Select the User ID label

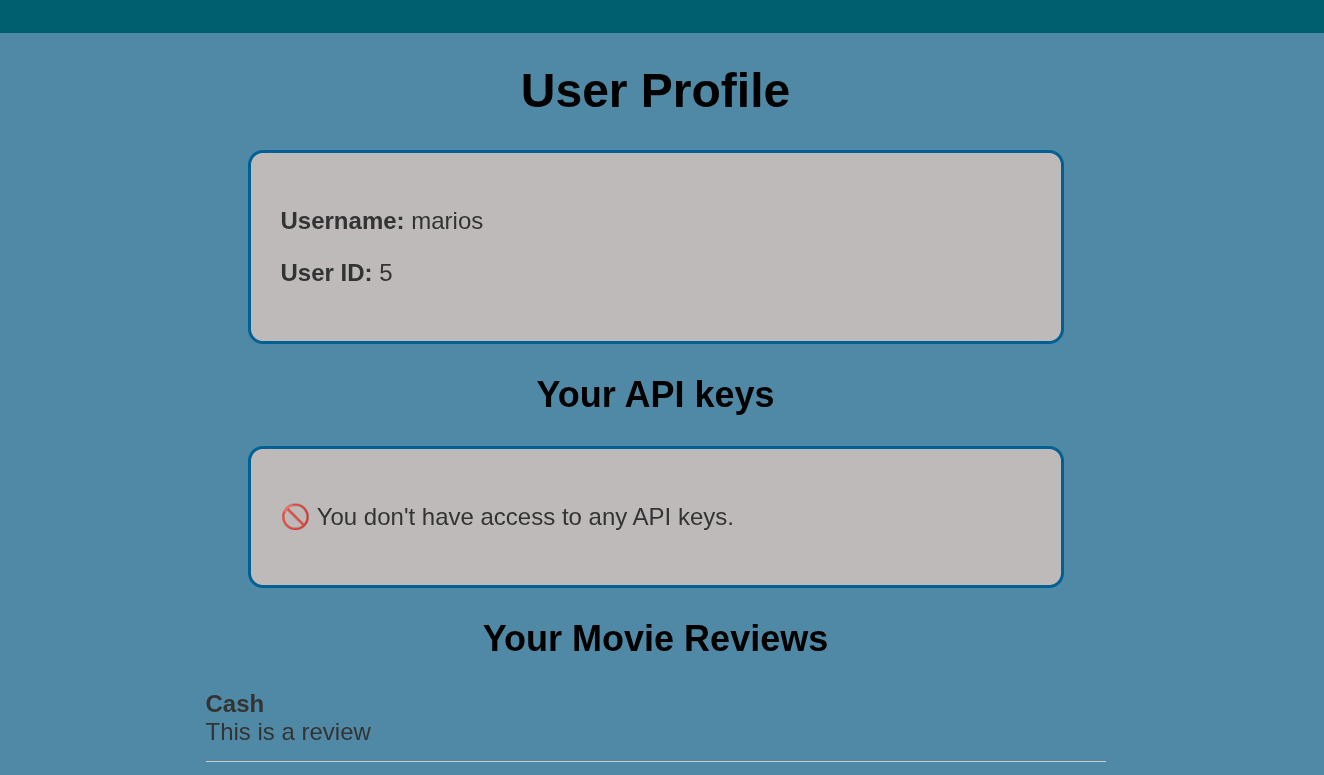point(326,273)
